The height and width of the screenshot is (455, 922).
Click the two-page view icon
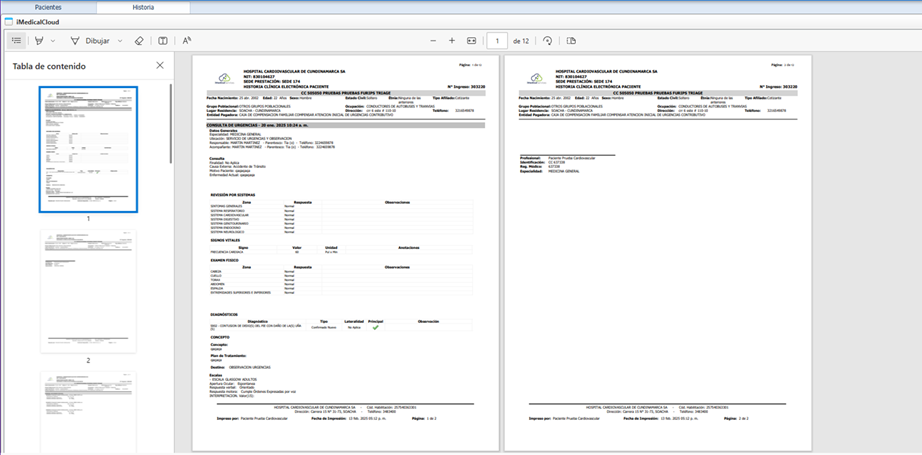click(x=571, y=41)
